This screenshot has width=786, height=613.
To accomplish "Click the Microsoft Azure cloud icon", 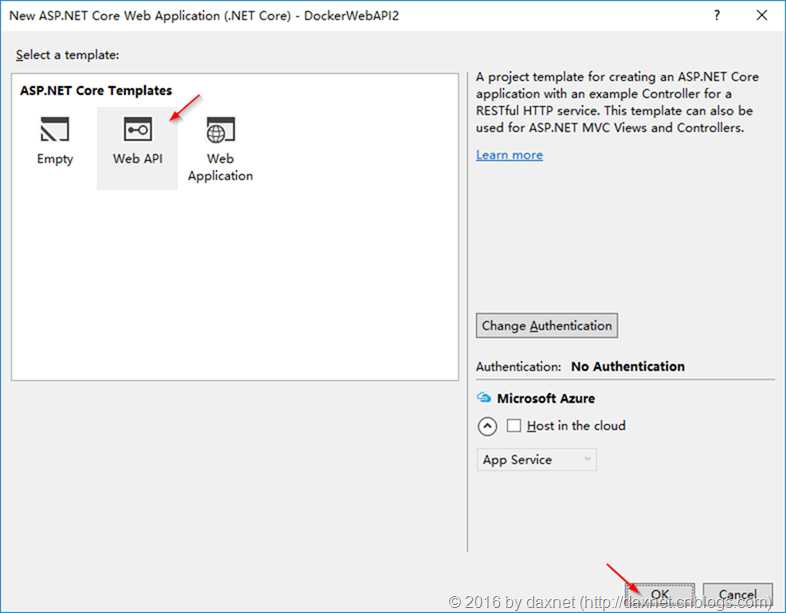I will point(484,398).
